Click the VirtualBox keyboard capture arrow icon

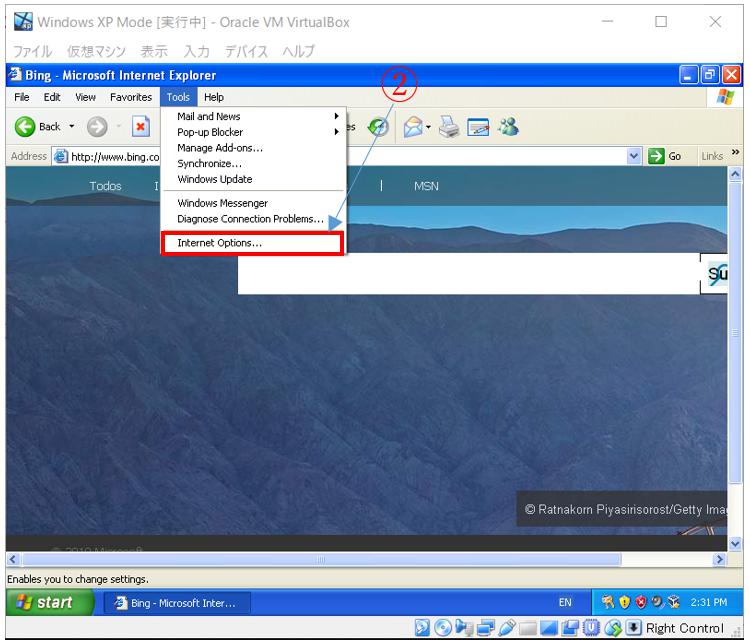click(x=633, y=627)
